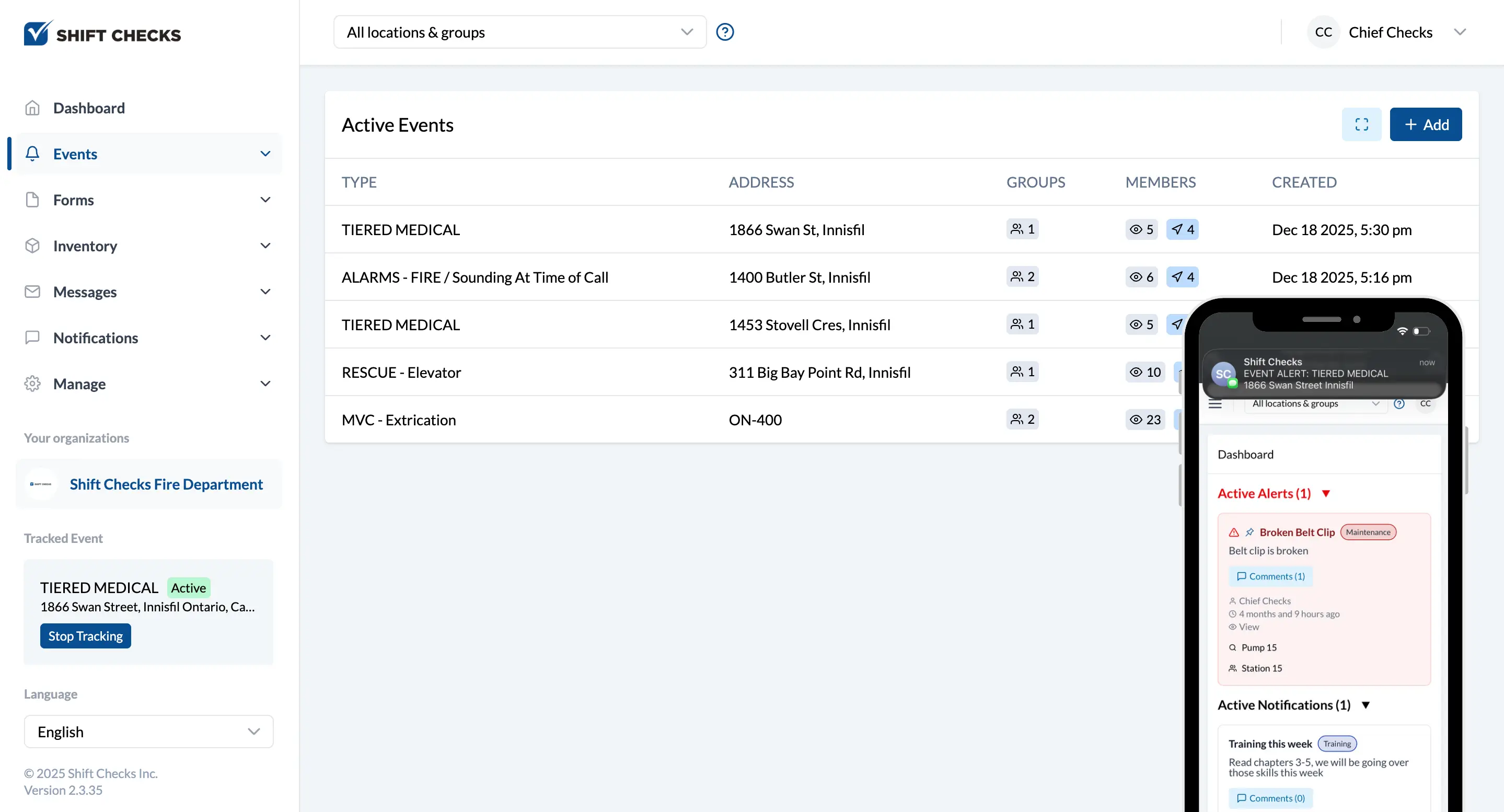The image size is (1504, 812).
Task: Click the Messages envelope icon
Action: point(33,292)
